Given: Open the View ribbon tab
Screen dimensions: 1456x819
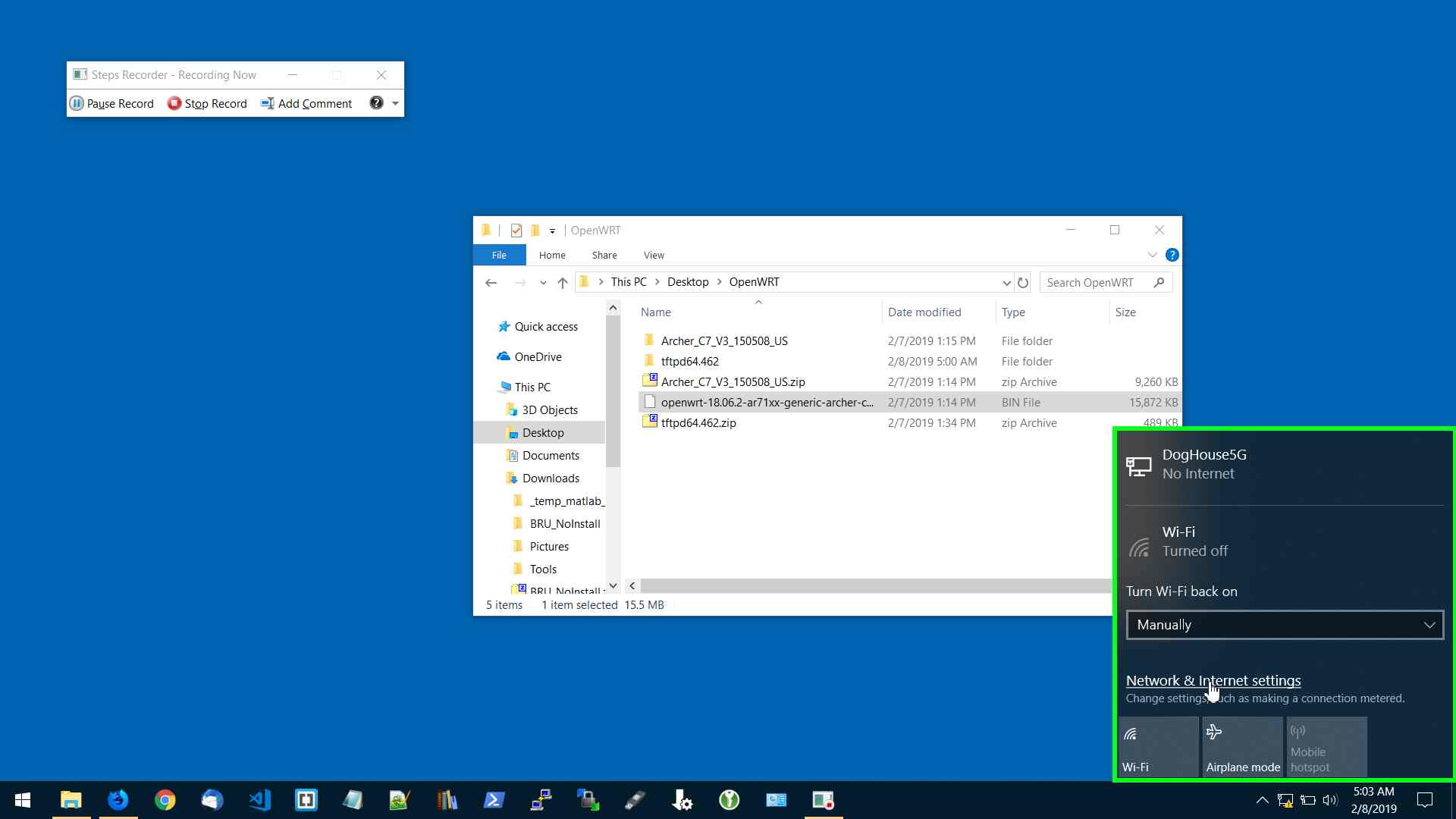Looking at the screenshot, I should pos(653,255).
